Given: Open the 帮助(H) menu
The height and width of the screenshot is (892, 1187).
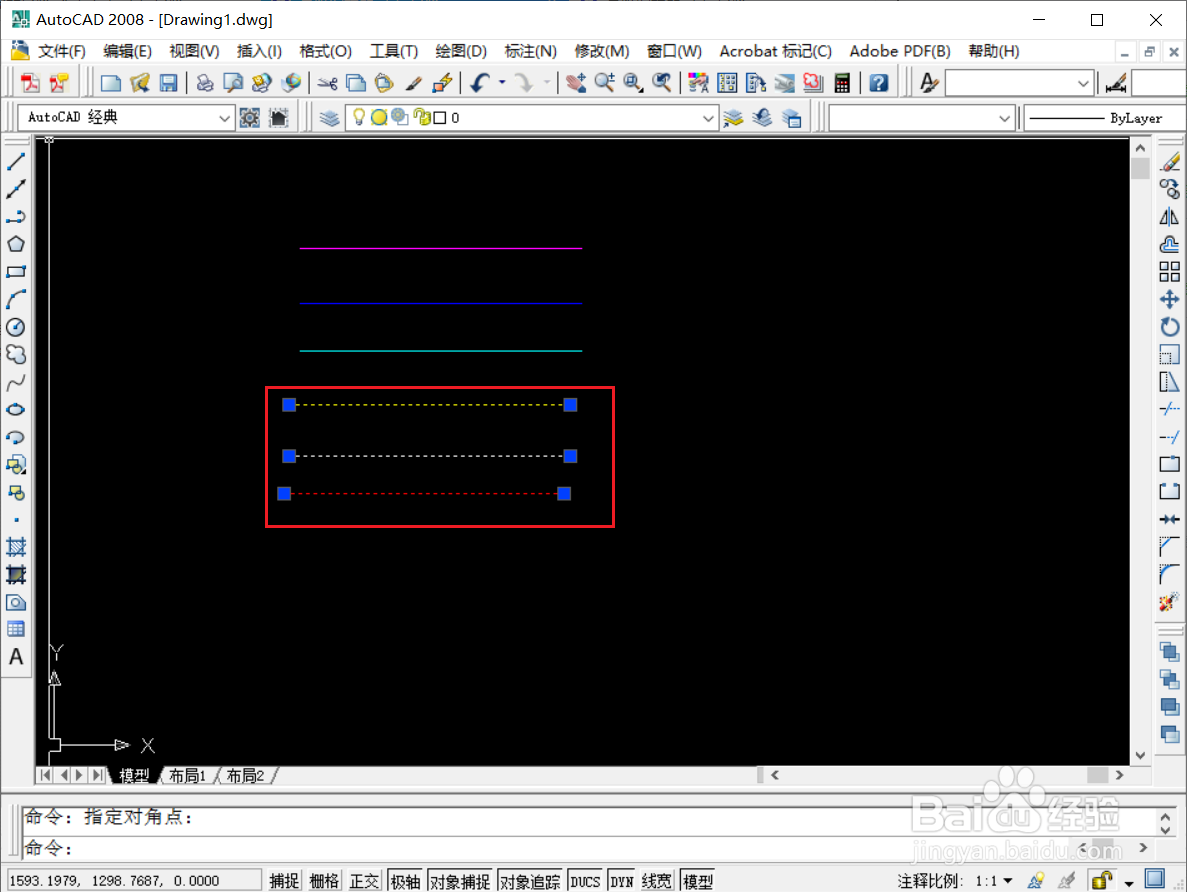Looking at the screenshot, I should (994, 51).
